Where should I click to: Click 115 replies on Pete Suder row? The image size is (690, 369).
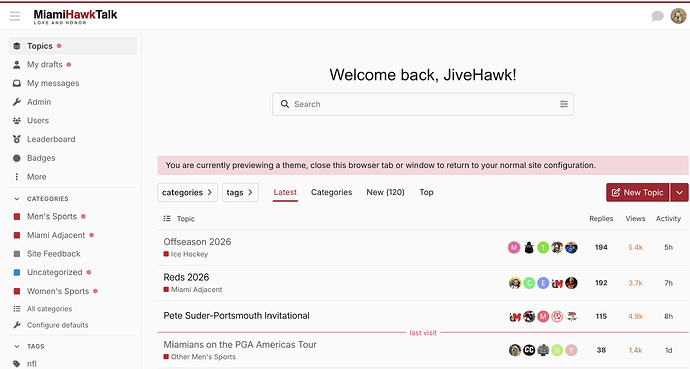pyautogui.click(x=601, y=317)
